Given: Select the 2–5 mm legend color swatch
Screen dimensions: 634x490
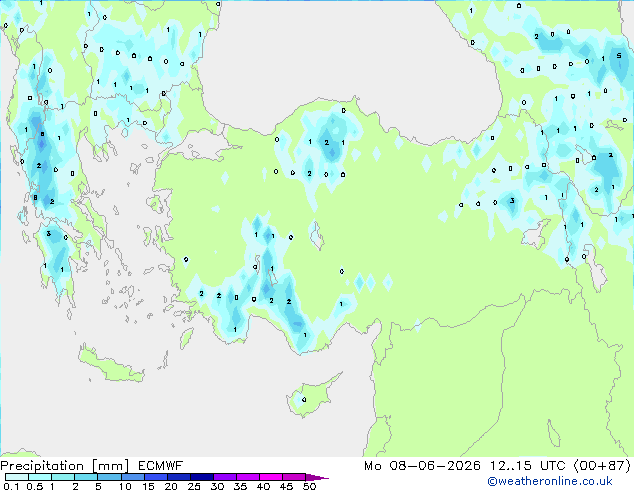Looking at the screenshot, I should [x=86, y=477].
